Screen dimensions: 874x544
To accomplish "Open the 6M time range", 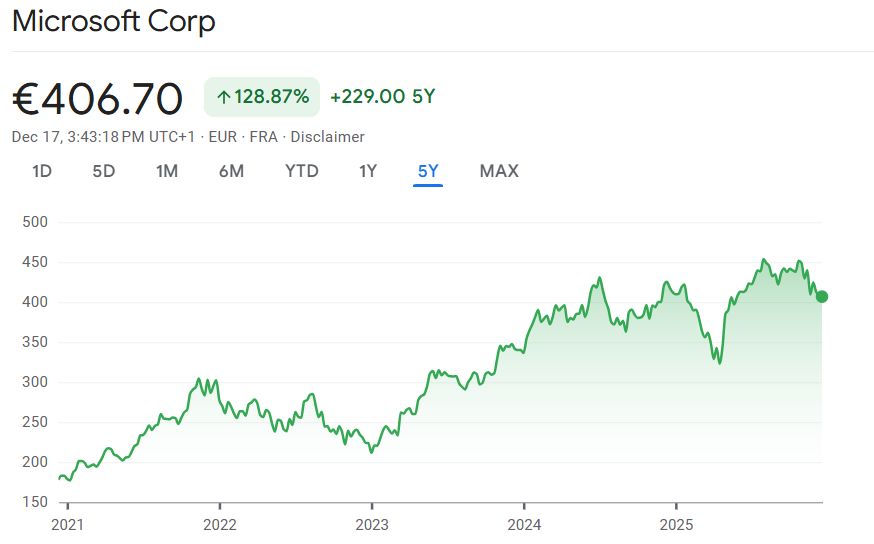I will 231,171.
